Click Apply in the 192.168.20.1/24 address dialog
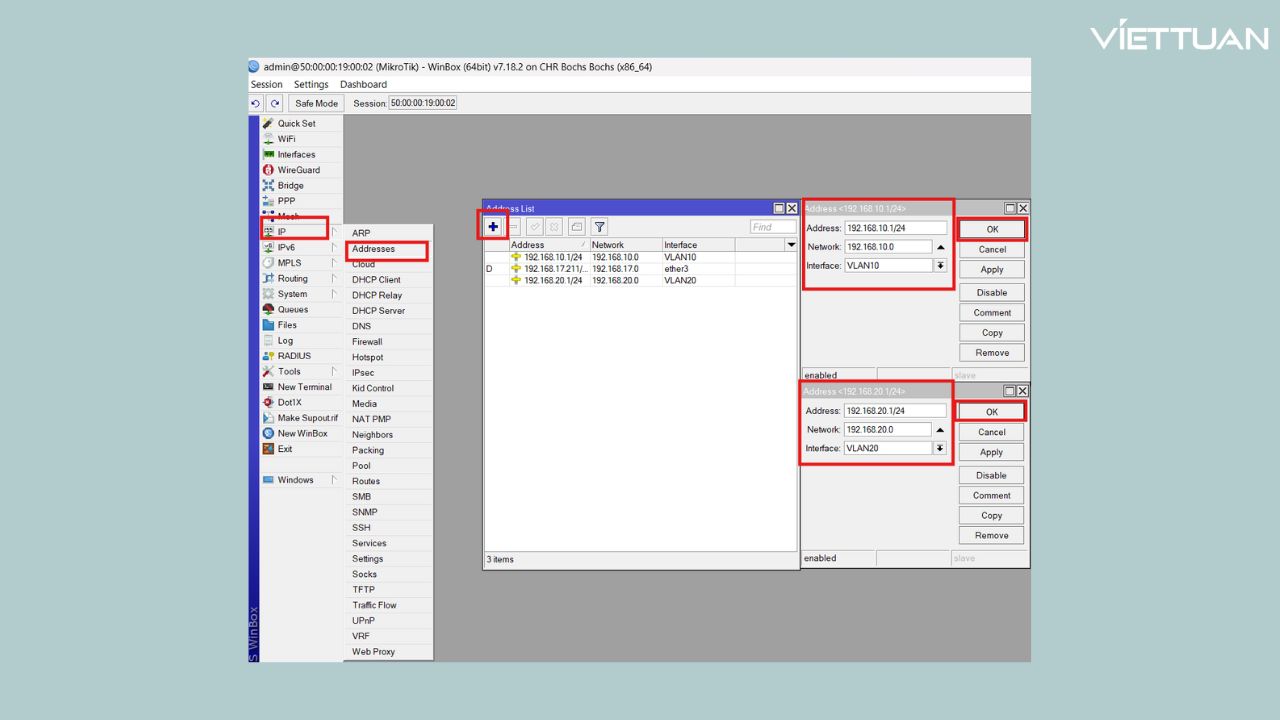 tap(991, 452)
